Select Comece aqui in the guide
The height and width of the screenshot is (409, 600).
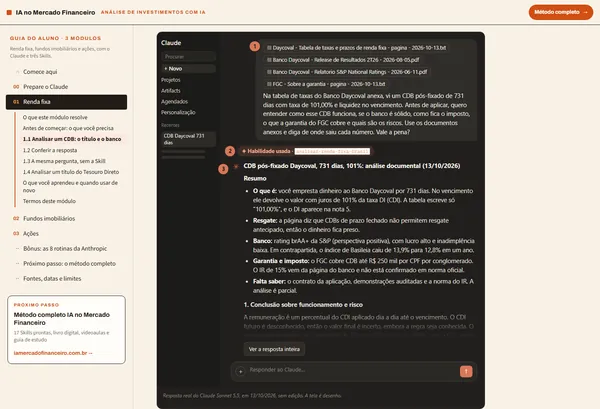40,72
